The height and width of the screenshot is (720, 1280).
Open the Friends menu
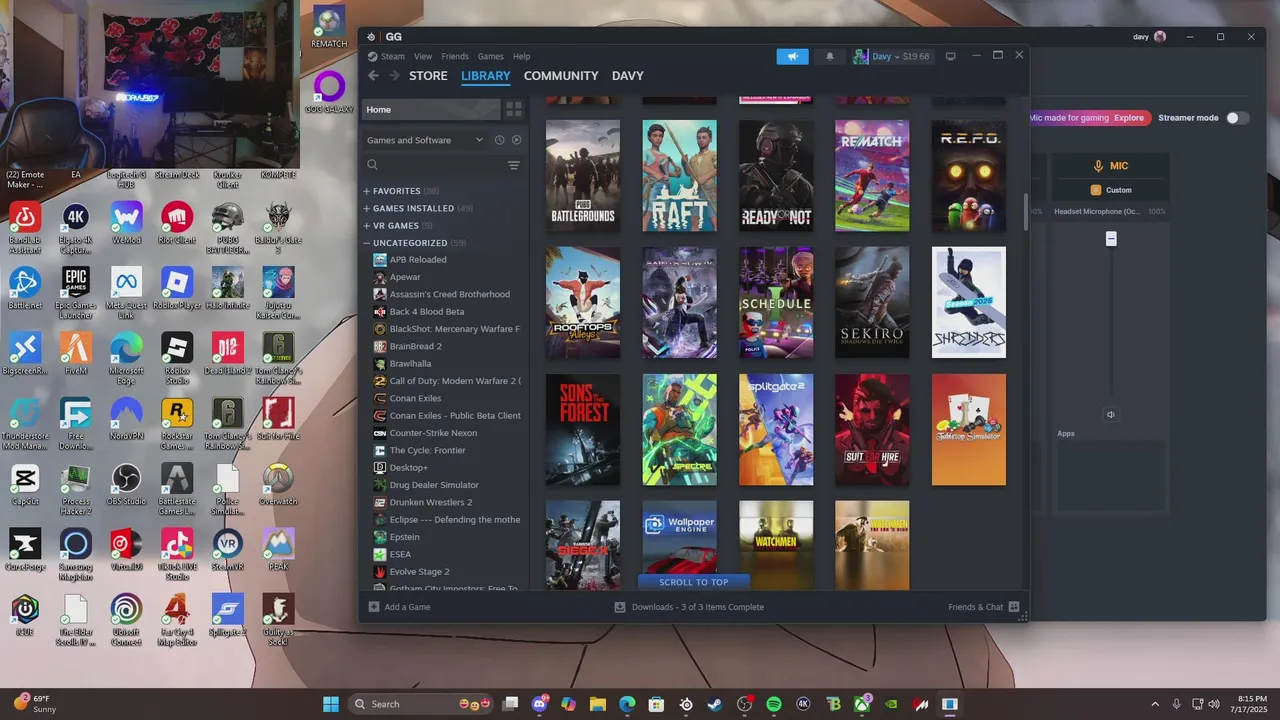coord(455,56)
